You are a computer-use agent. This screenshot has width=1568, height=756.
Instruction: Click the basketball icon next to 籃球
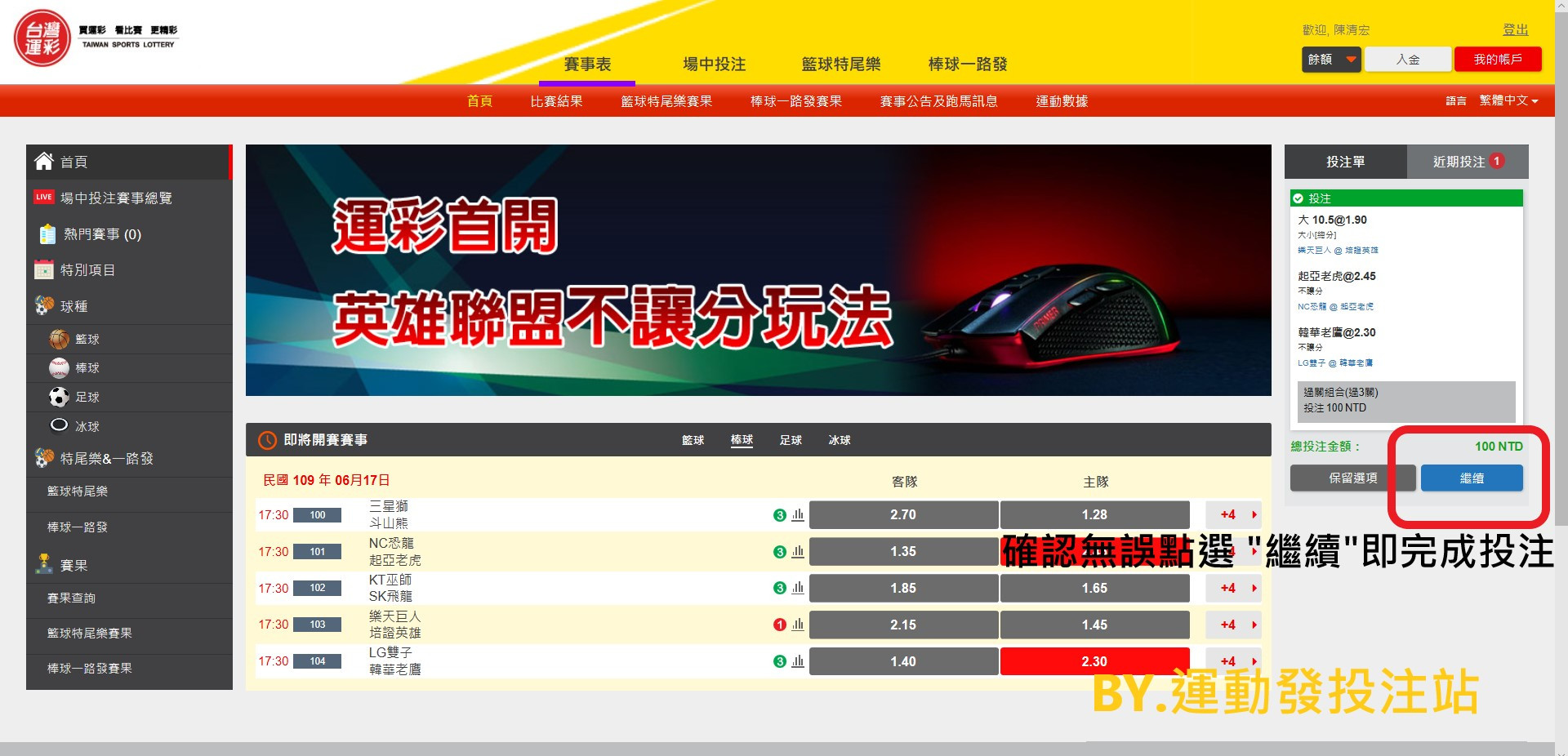tap(59, 339)
